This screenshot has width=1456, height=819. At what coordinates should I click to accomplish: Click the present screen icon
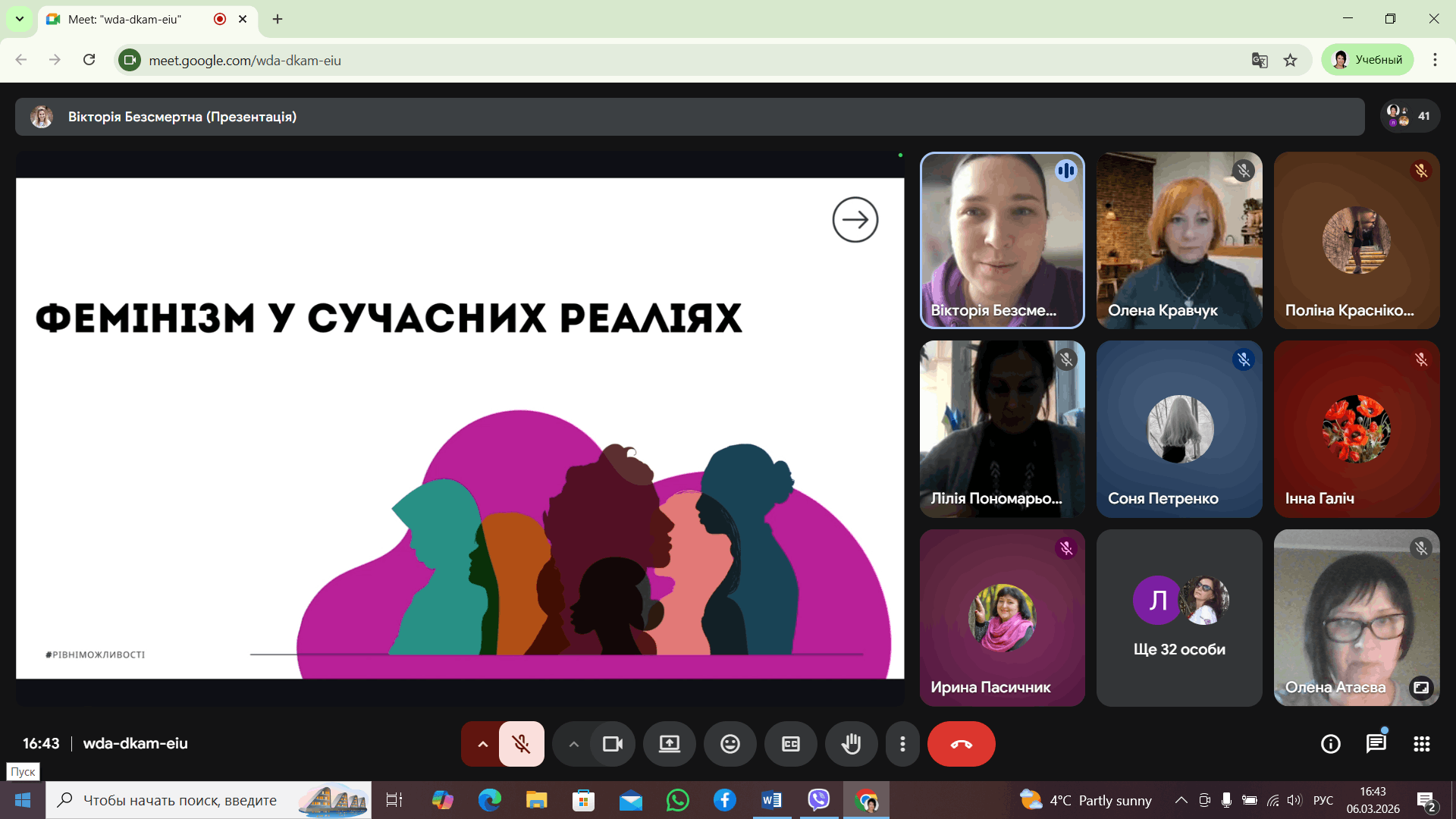[669, 744]
